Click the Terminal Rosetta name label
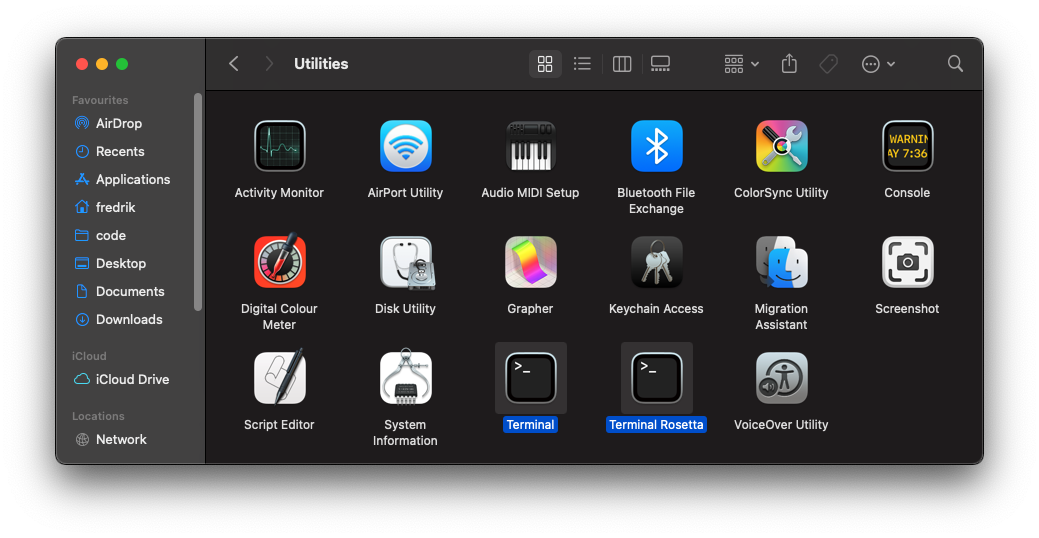 tap(657, 425)
